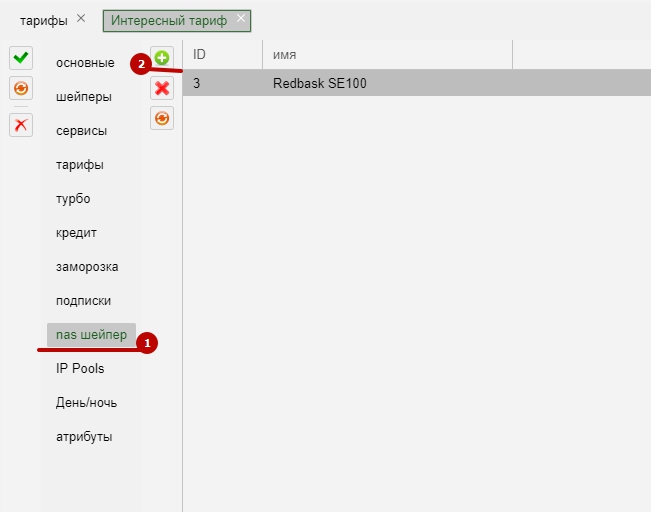Click the green checkmark save icon
The width and height of the screenshot is (651, 512).
pyautogui.click(x=20, y=59)
